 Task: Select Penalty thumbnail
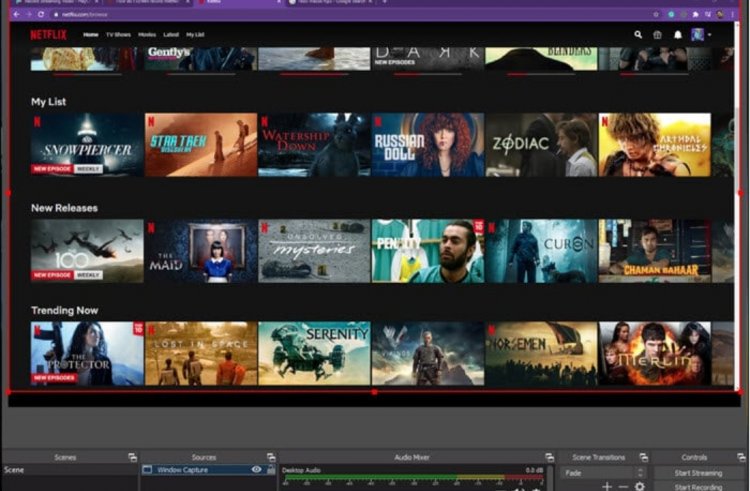[428, 251]
